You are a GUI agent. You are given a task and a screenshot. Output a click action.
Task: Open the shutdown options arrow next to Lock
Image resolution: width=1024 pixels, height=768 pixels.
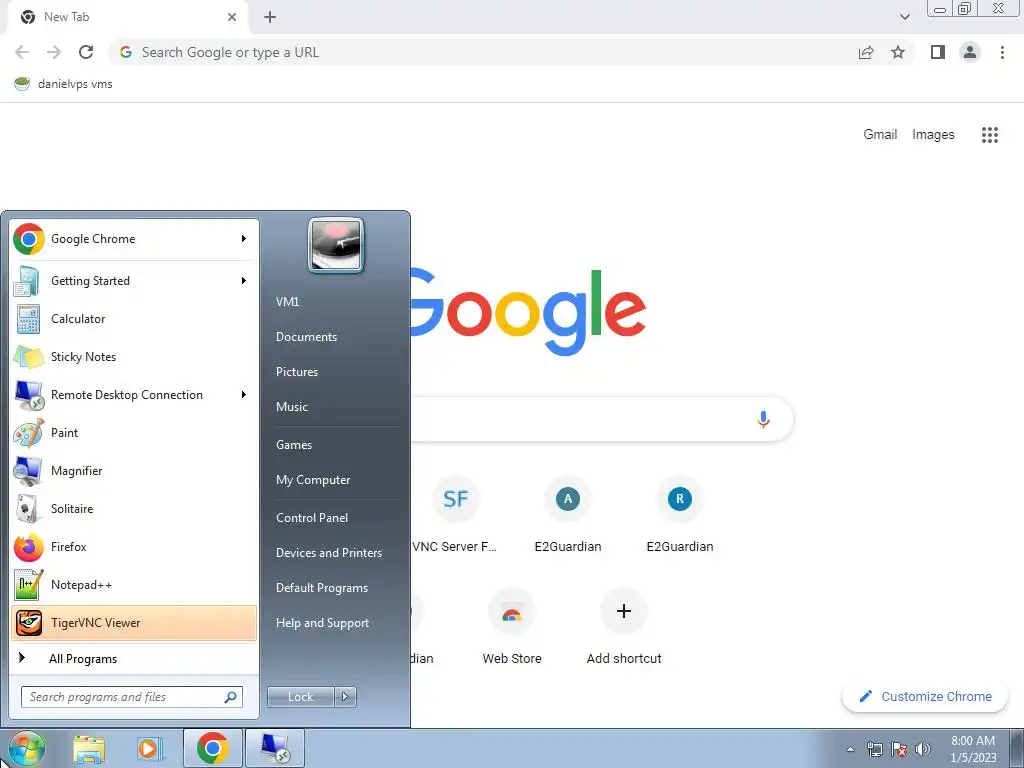click(345, 697)
